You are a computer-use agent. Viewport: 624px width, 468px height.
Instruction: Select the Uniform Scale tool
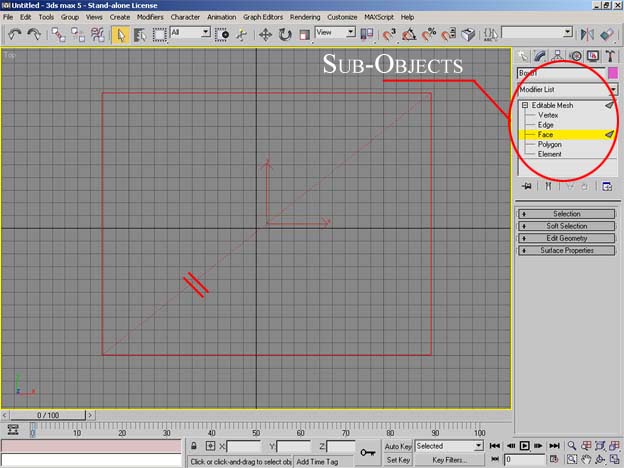point(304,35)
